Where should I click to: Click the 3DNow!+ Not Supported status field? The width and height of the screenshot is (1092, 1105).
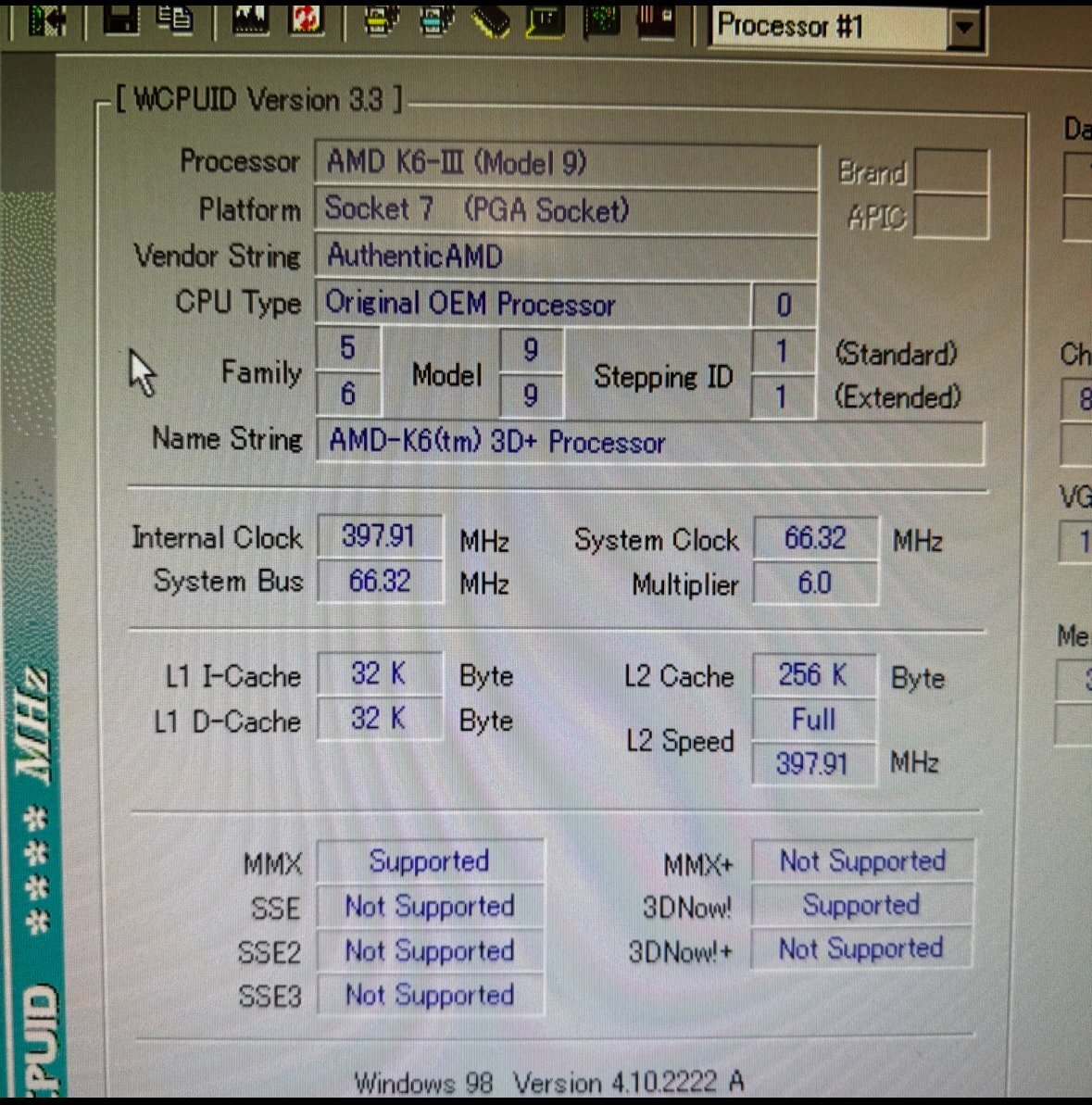click(862, 948)
